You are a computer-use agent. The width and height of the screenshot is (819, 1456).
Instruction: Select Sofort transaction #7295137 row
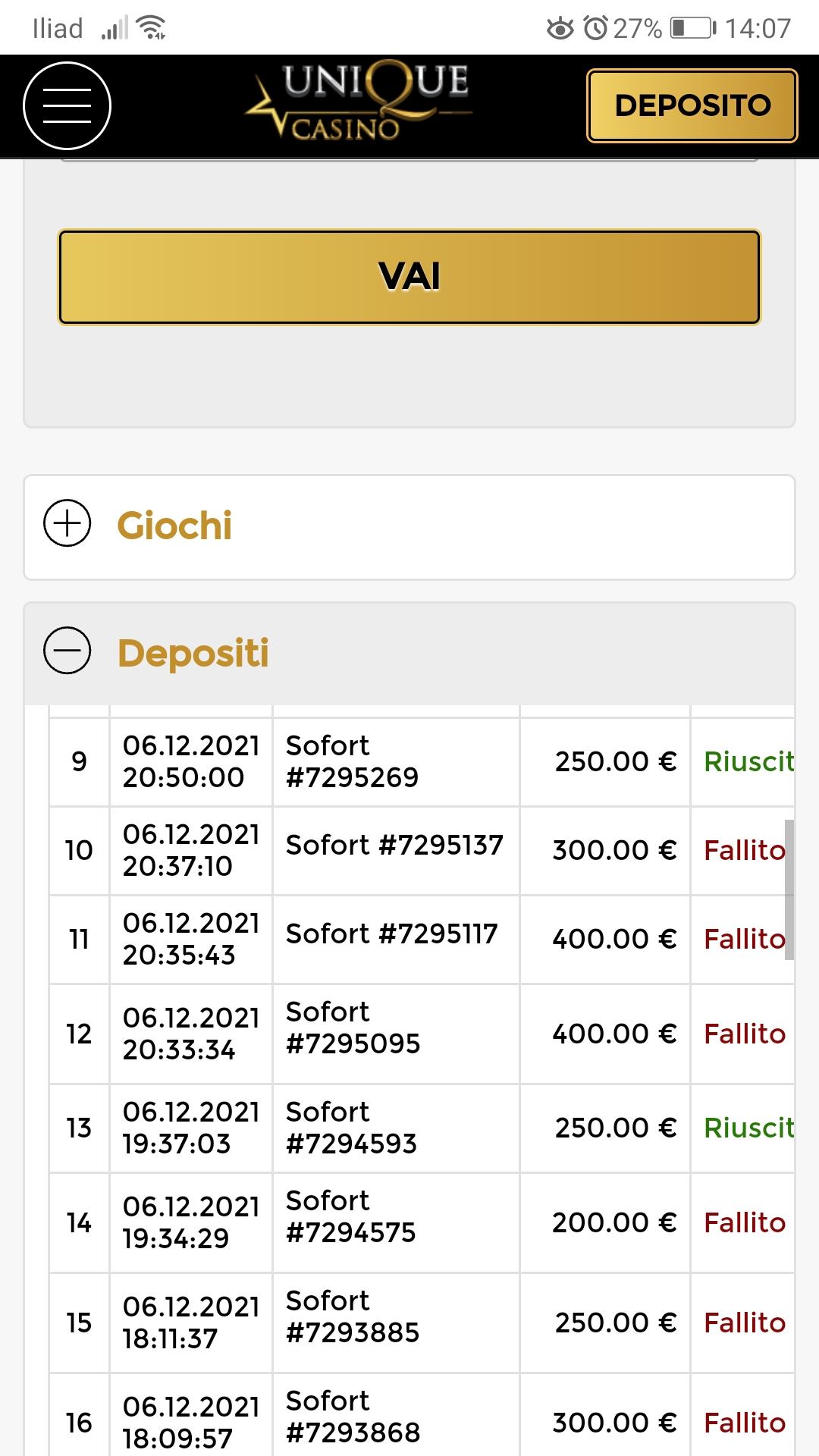click(394, 846)
